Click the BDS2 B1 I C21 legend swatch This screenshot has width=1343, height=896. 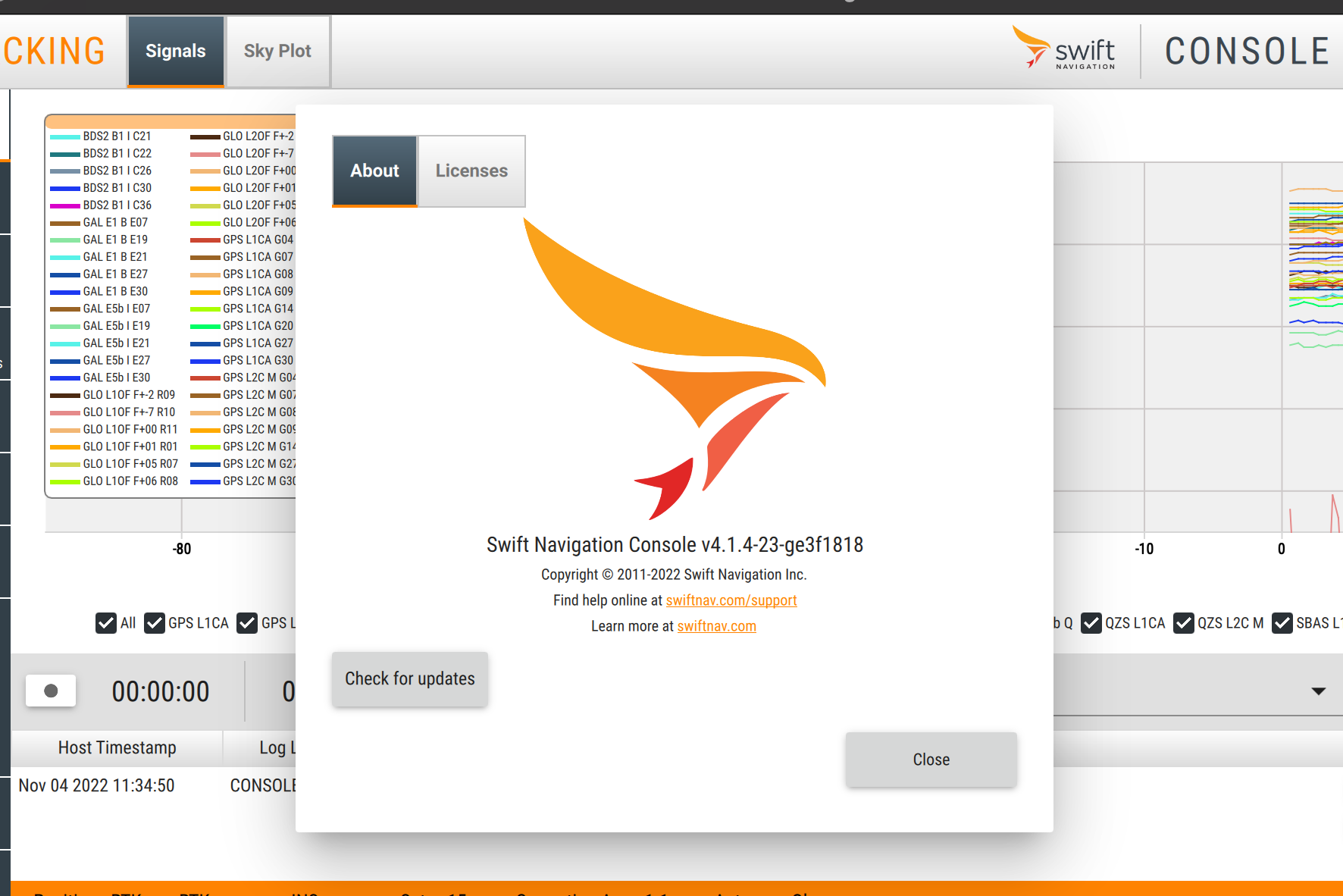tap(65, 136)
